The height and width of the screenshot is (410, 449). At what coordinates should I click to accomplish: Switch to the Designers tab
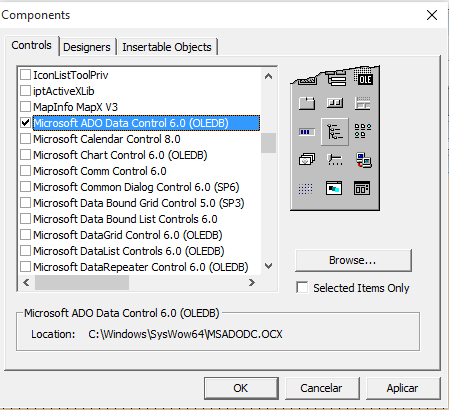(x=87, y=47)
